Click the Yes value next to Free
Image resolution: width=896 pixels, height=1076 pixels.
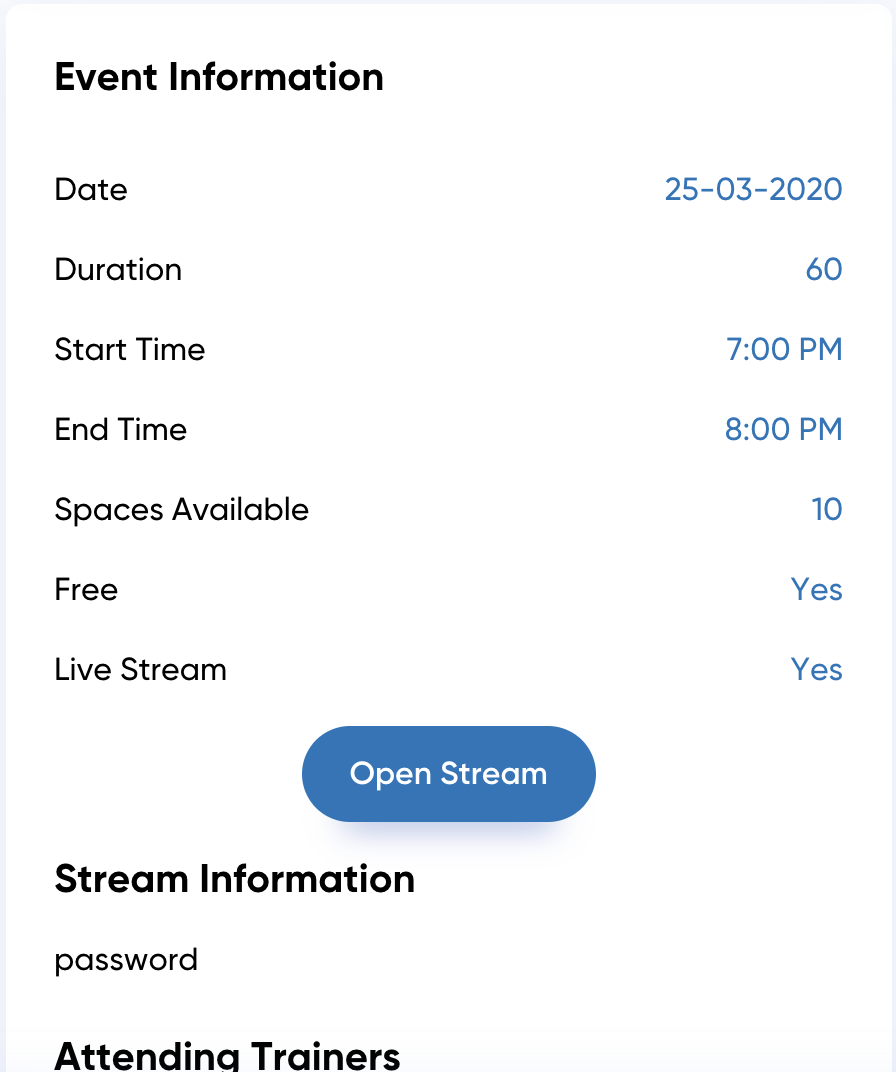(816, 589)
